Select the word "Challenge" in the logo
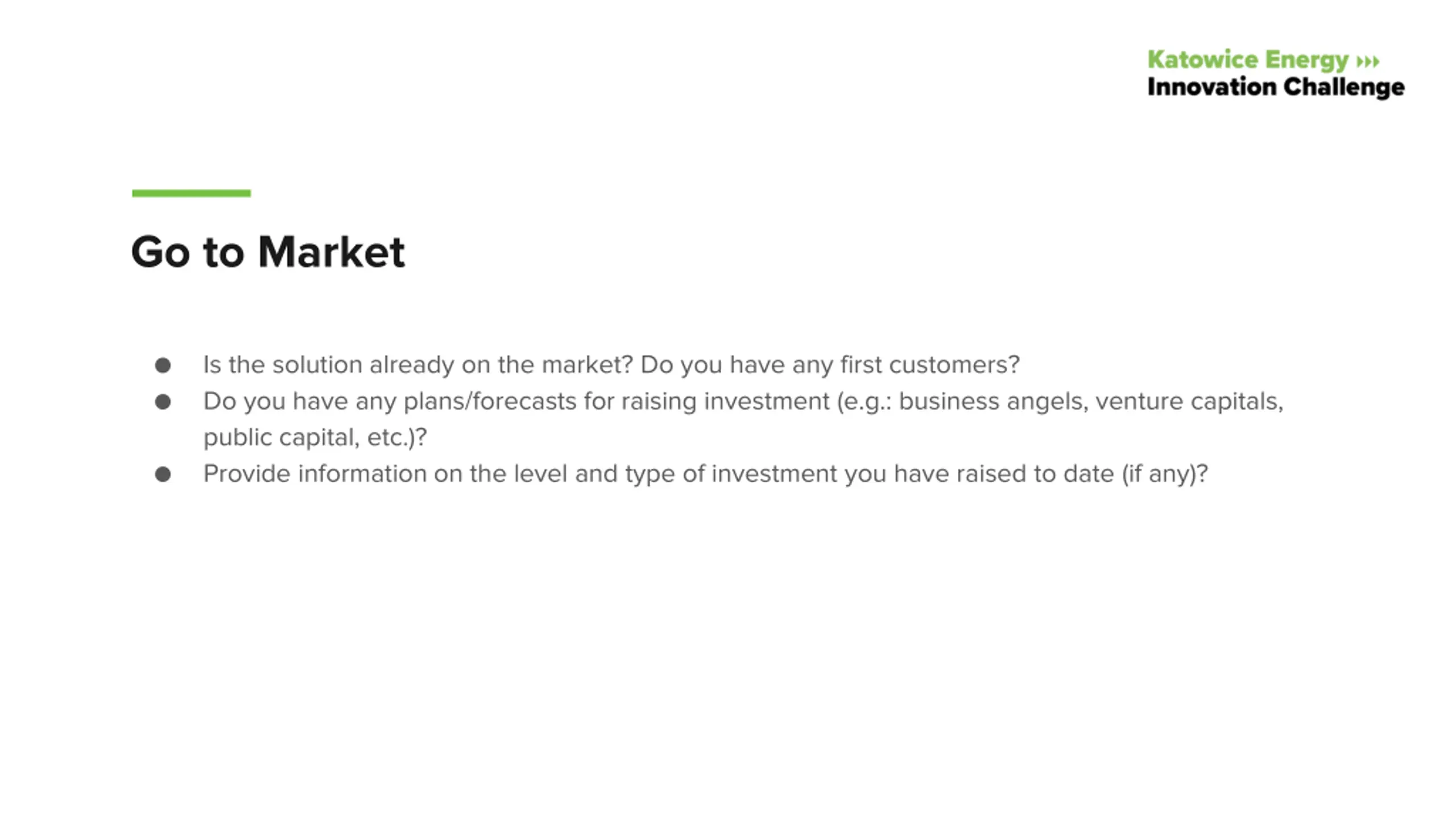 pyautogui.click(x=1344, y=88)
